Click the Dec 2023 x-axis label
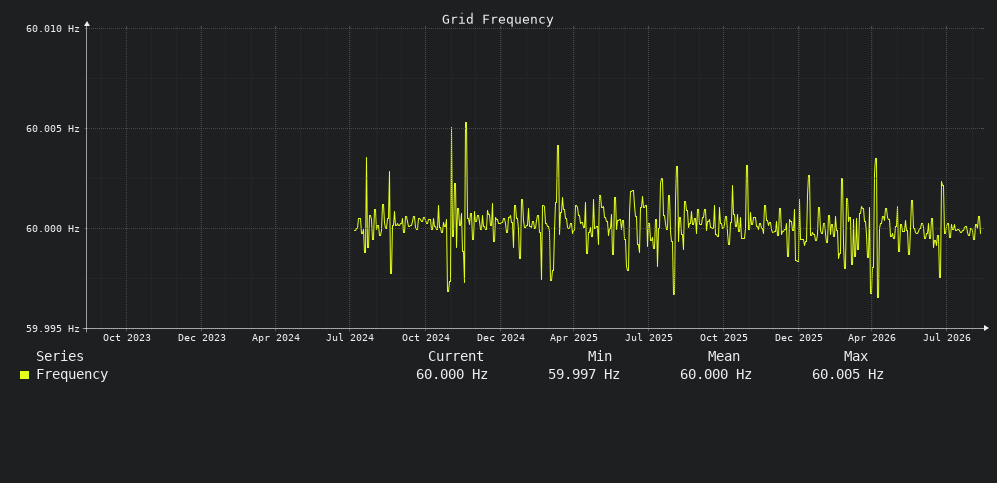The image size is (997, 483). click(202, 337)
